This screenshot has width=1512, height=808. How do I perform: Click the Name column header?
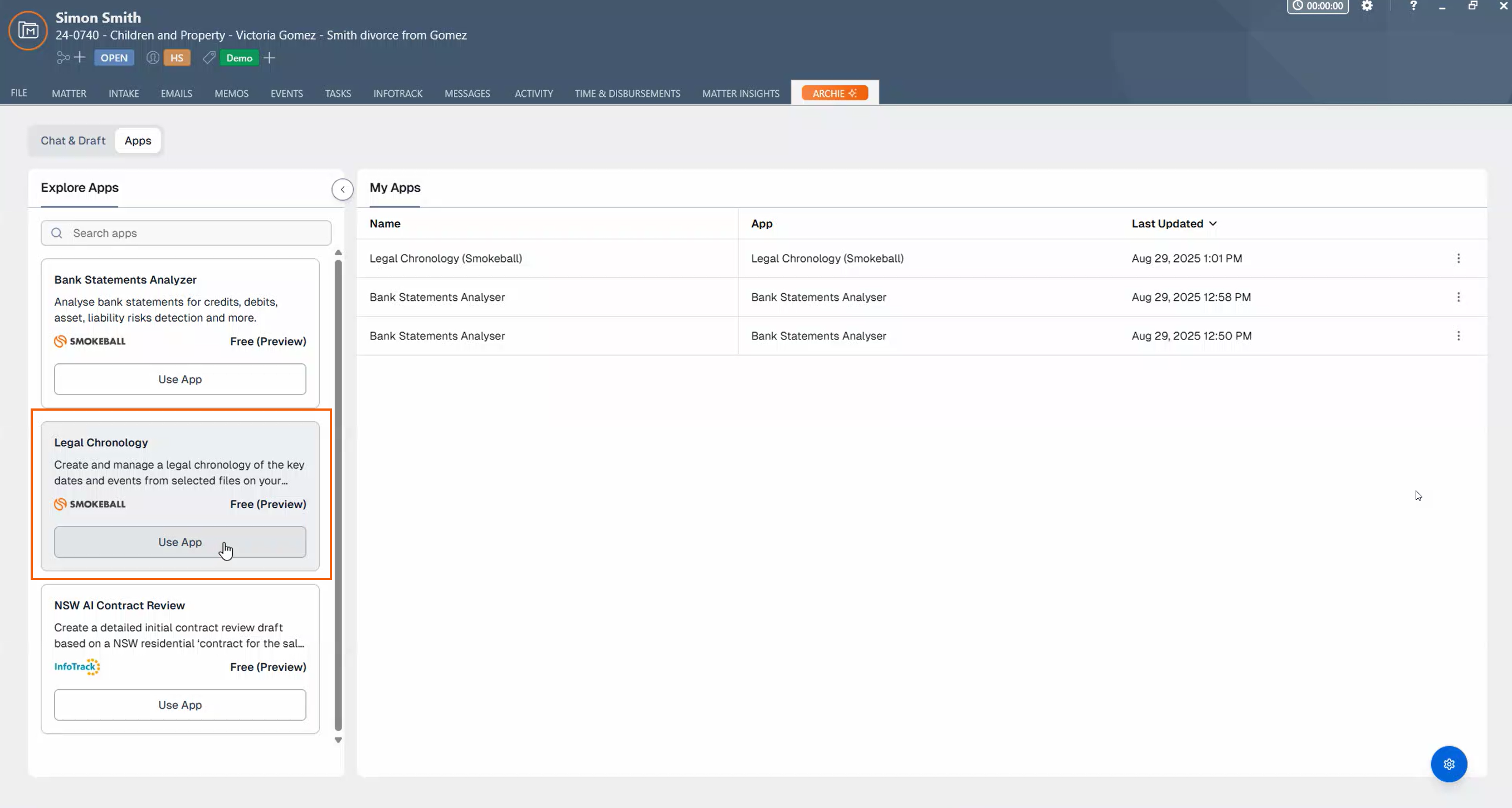pyautogui.click(x=385, y=223)
